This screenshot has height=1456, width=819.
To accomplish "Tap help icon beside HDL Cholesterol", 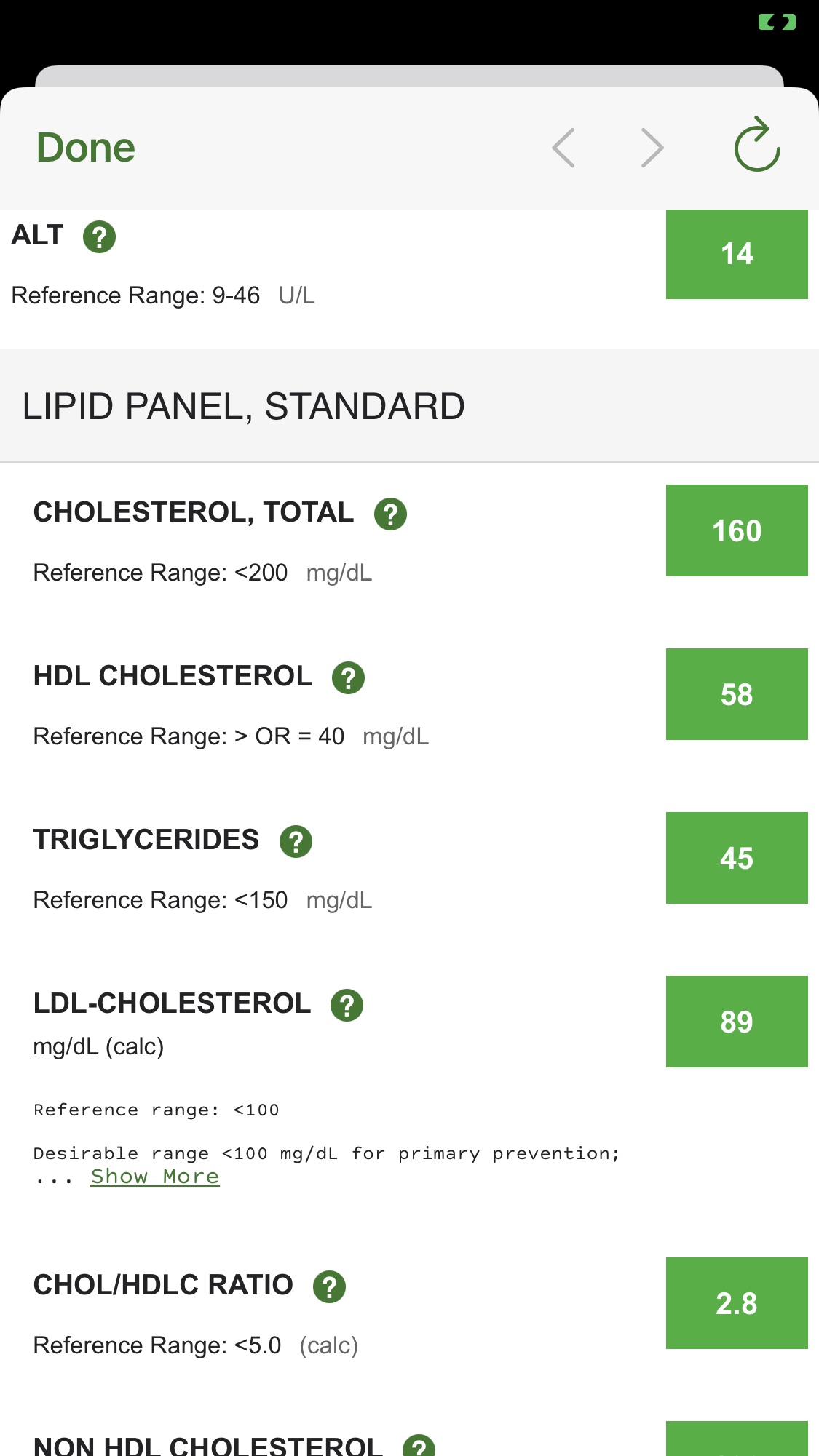I will (348, 678).
